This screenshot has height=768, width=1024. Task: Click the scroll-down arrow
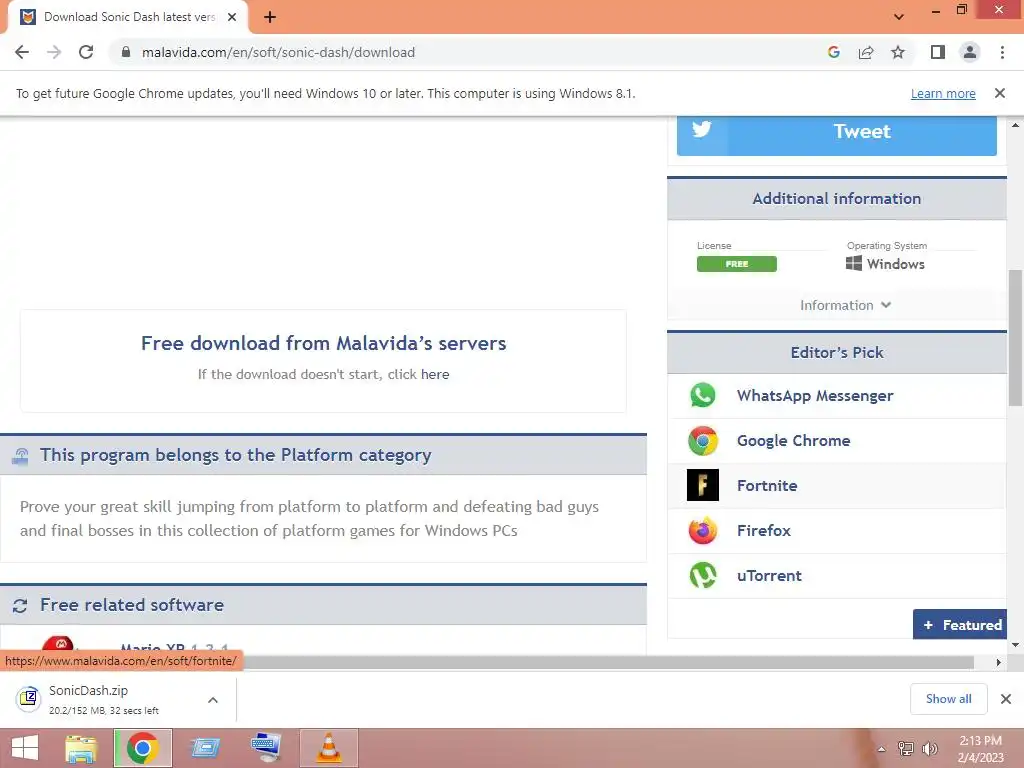(1015, 645)
